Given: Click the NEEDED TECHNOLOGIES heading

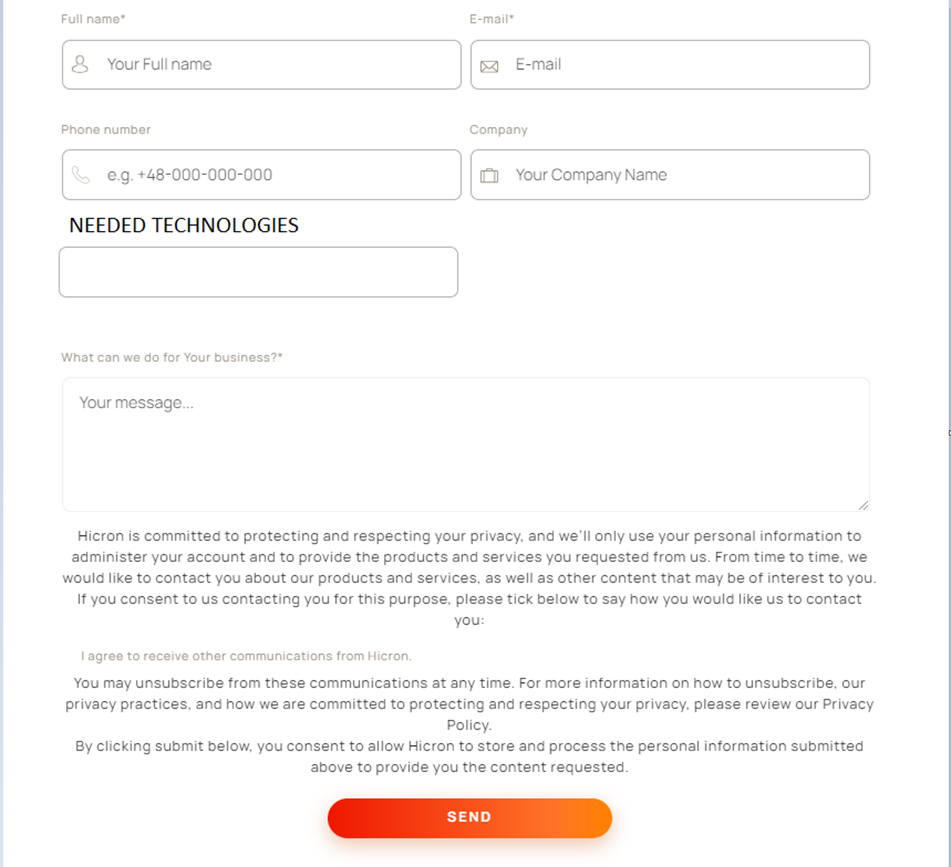Looking at the screenshot, I should [183, 225].
